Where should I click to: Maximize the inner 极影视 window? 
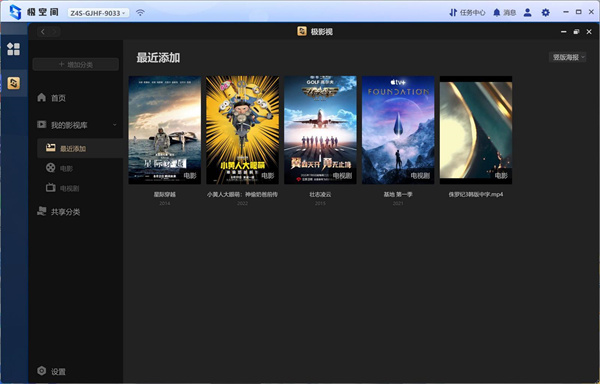[576, 32]
